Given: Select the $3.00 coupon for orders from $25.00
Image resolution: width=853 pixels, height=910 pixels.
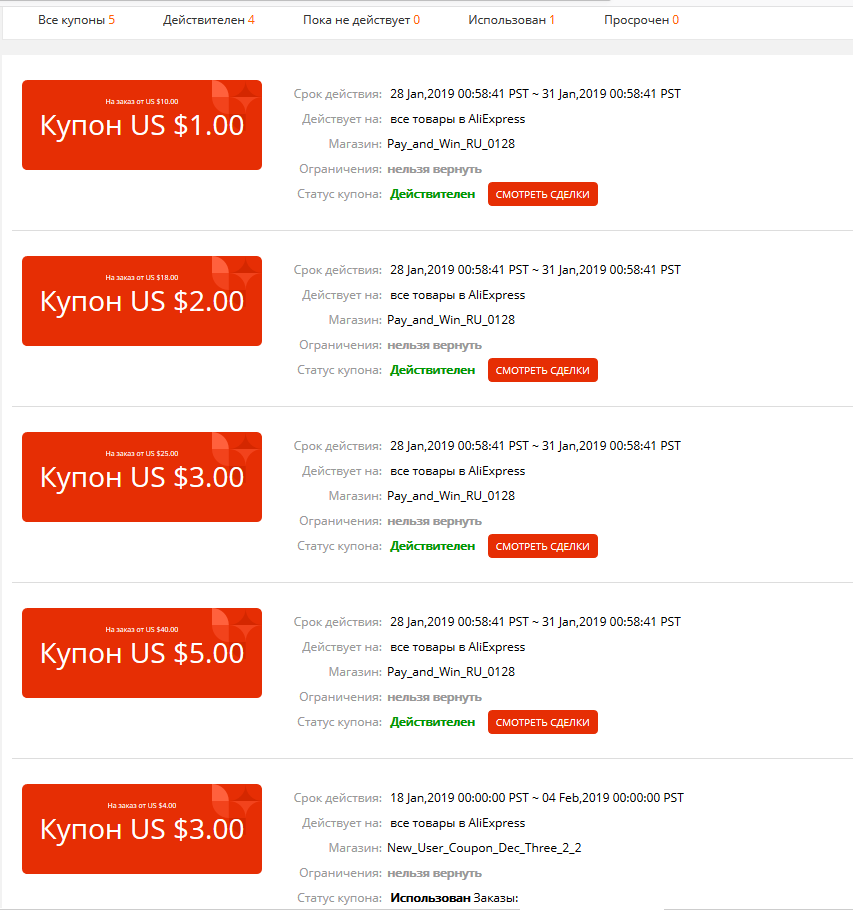Looking at the screenshot, I should (142, 476).
